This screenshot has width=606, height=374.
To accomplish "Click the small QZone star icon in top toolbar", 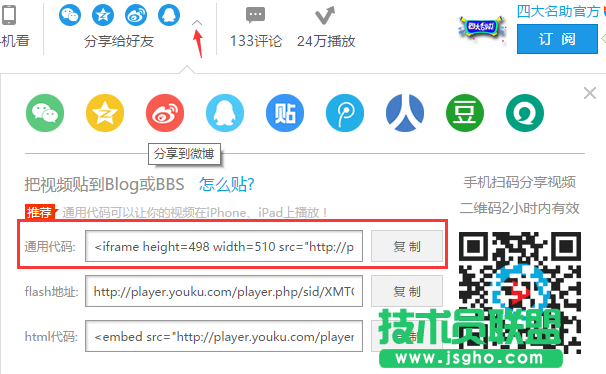I will coord(103,15).
